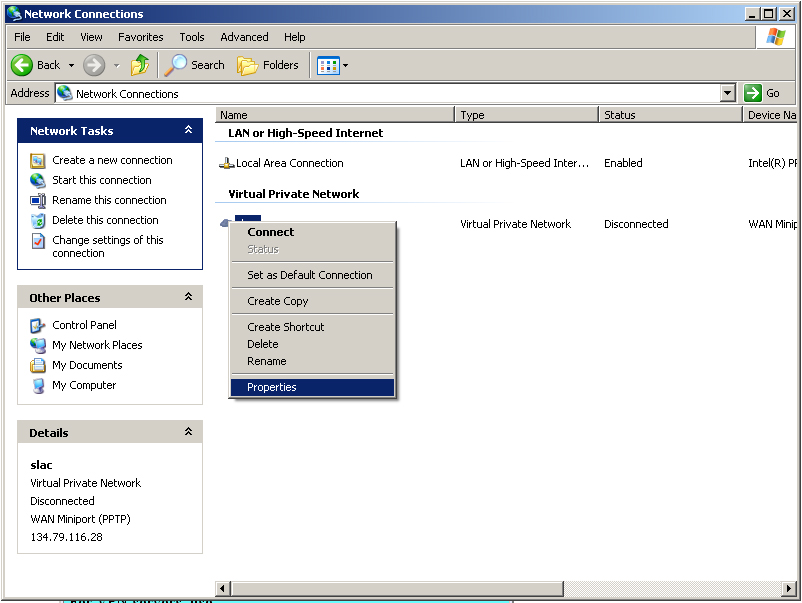Click the Change settings checkmark icon
Viewport: 802px width, 603px height.
pyautogui.click(x=37, y=240)
